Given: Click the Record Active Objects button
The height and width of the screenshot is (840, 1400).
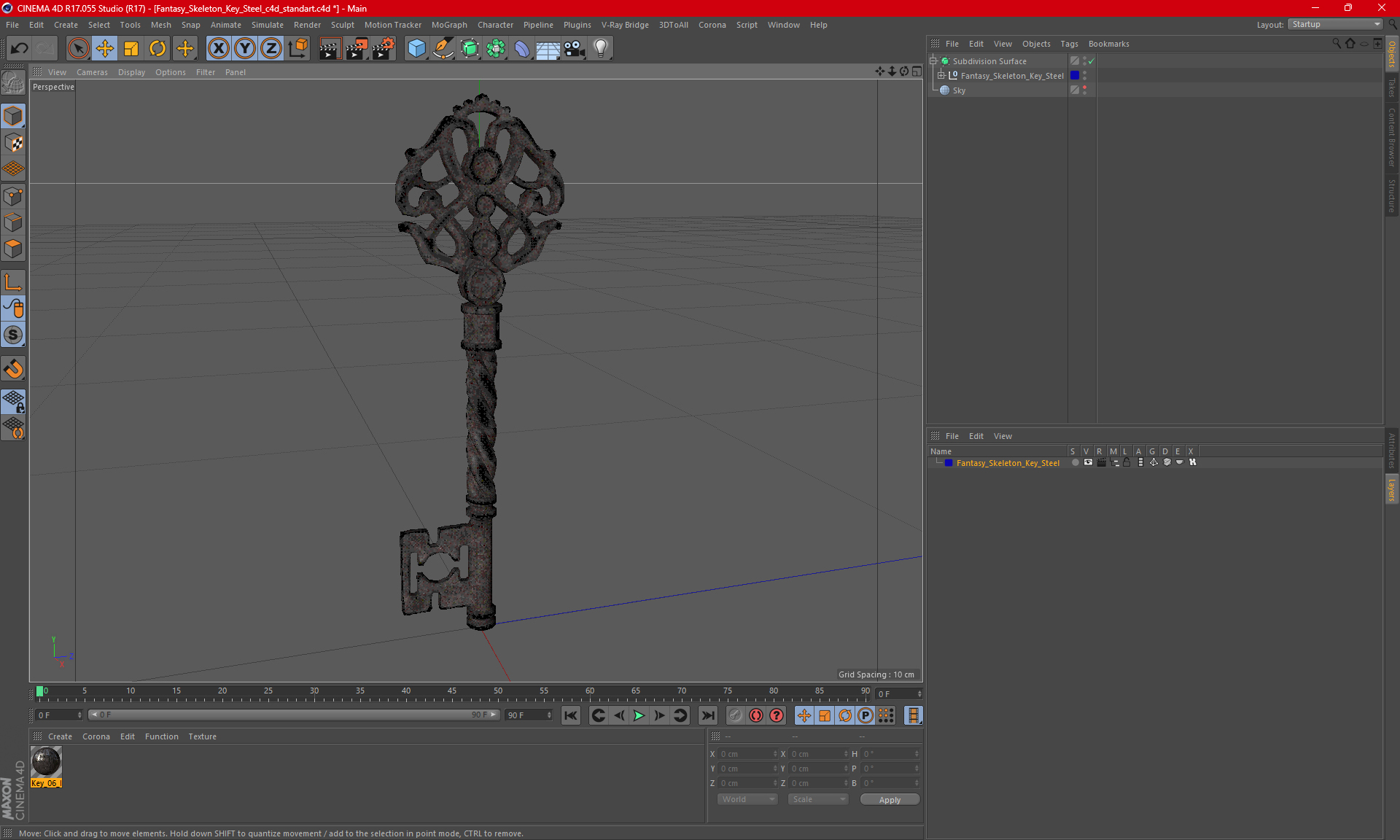Looking at the screenshot, I should point(735,715).
